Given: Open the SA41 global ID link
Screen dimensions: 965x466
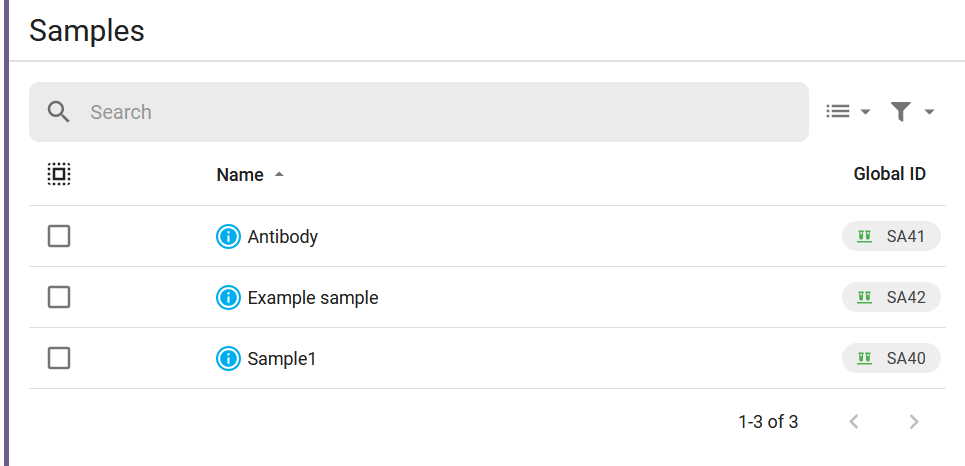Looking at the screenshot, I should click(x=891, y=236).
